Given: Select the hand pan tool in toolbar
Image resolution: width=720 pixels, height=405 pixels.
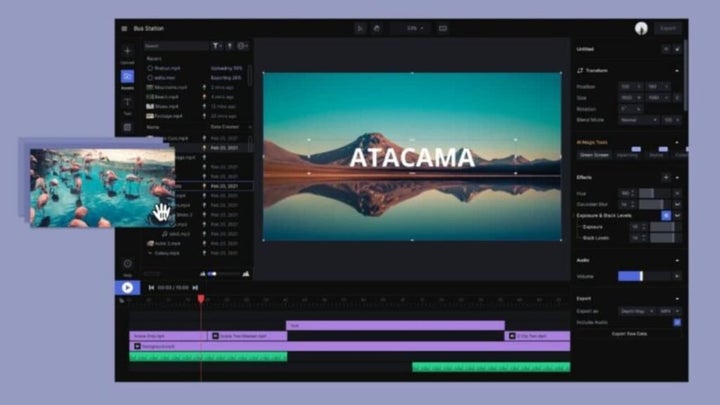Looking at the screenshot, I should [377, 29].
